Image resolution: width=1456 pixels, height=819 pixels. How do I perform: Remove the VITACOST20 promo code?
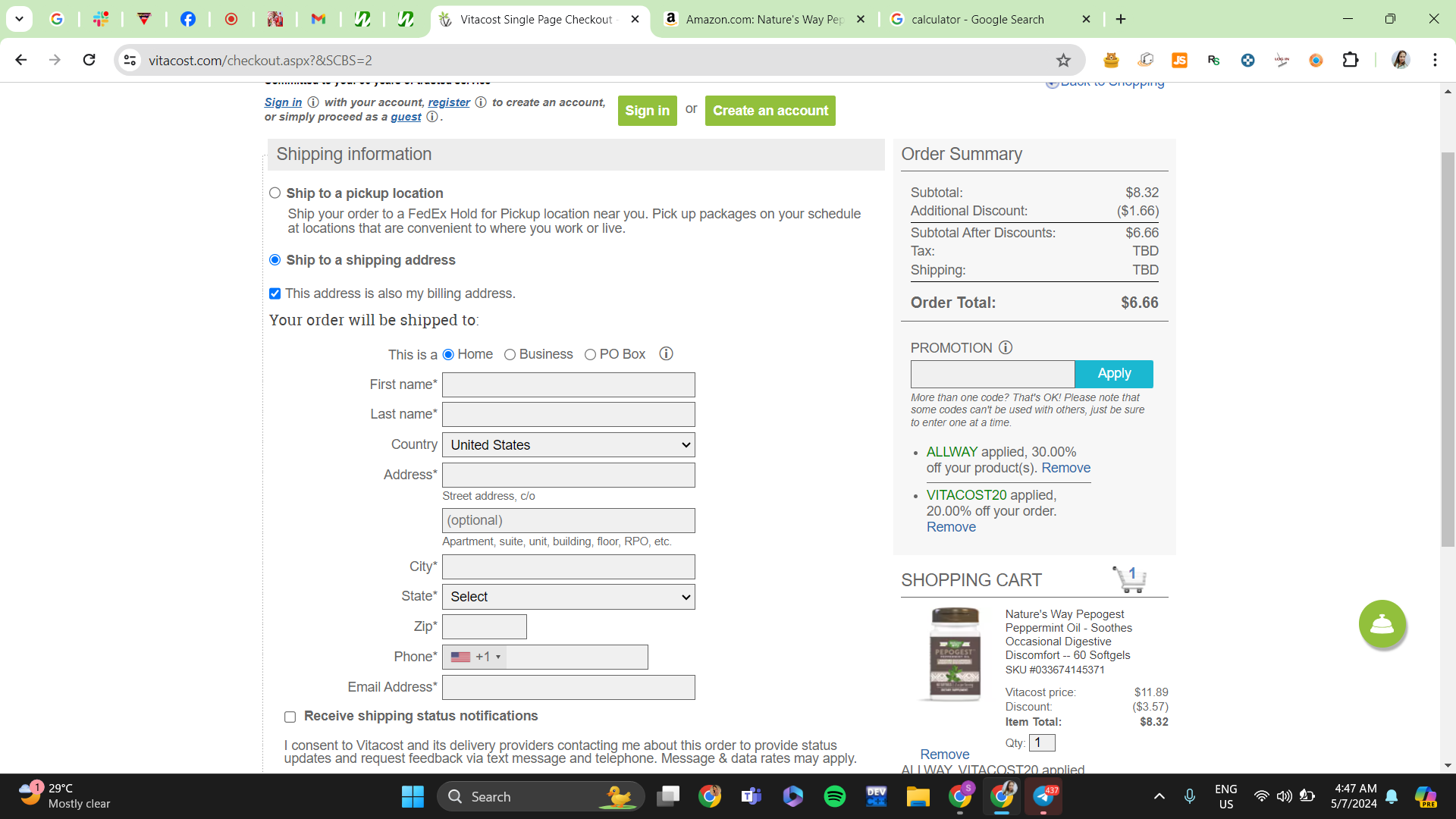pos(951,527)
